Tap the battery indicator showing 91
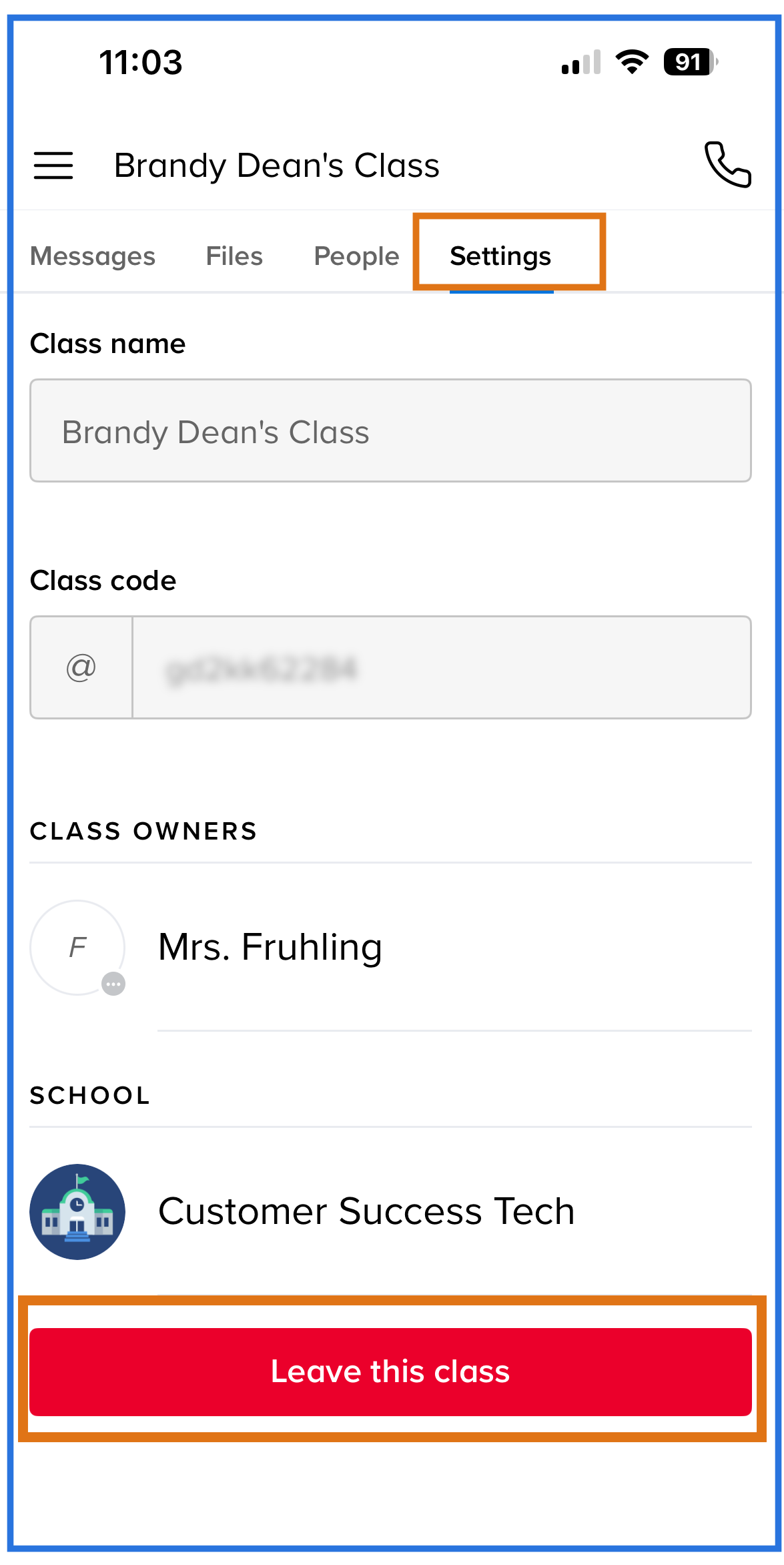 pyautogui.click(x=690, y=62)
